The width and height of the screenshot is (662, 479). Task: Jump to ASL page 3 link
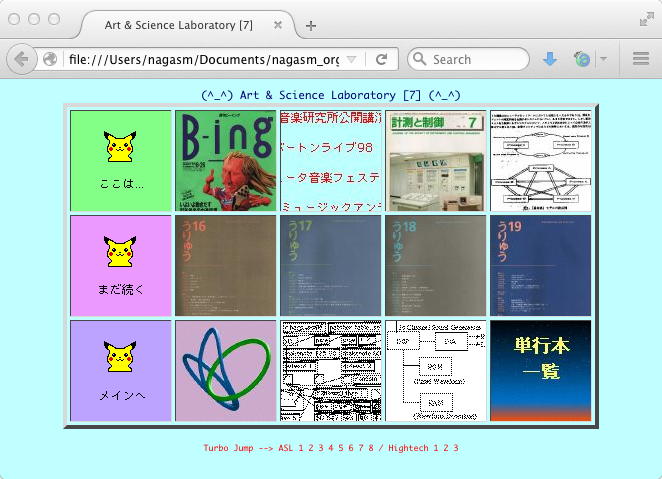point(321,448)
